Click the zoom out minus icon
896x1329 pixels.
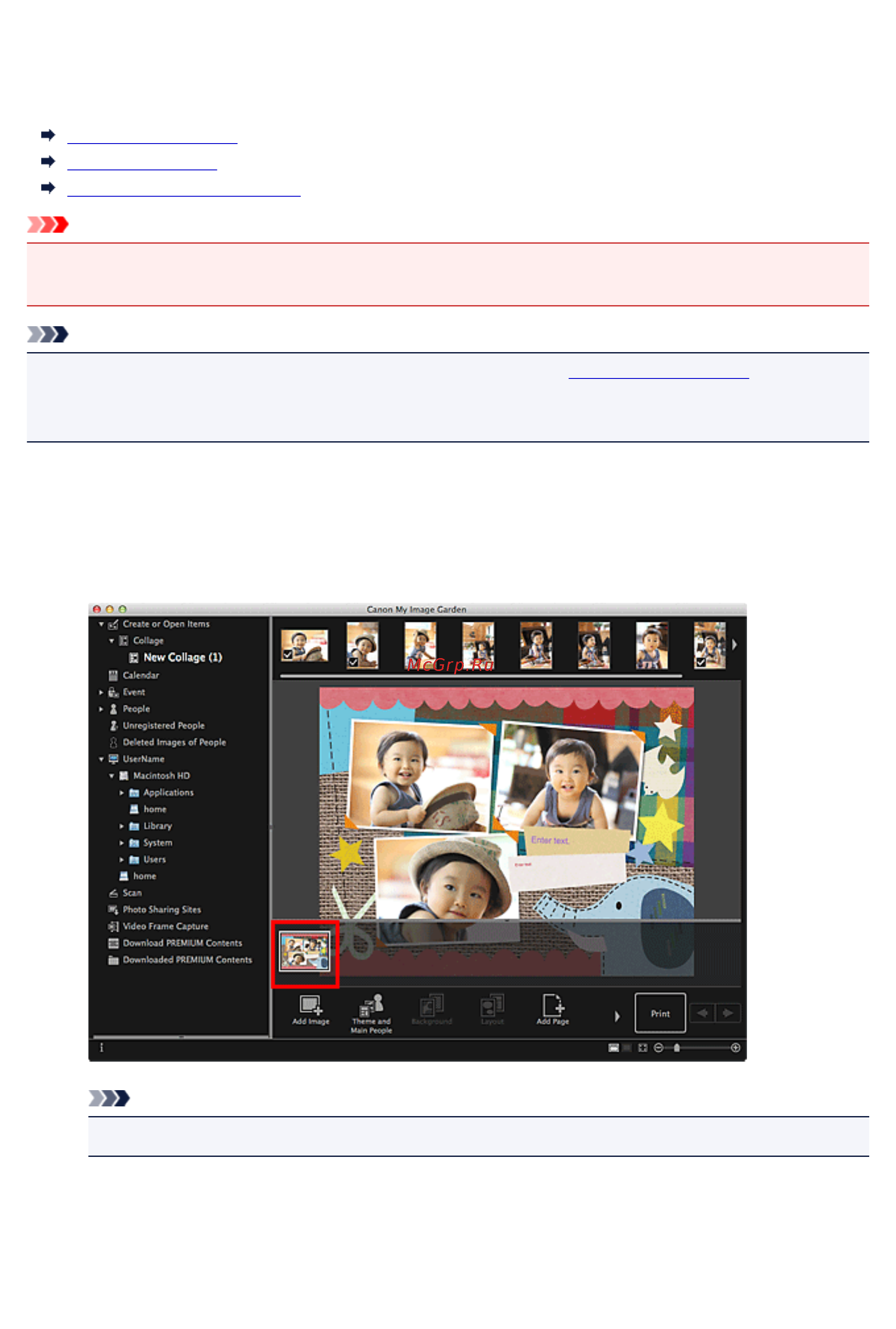point(659,1047)
